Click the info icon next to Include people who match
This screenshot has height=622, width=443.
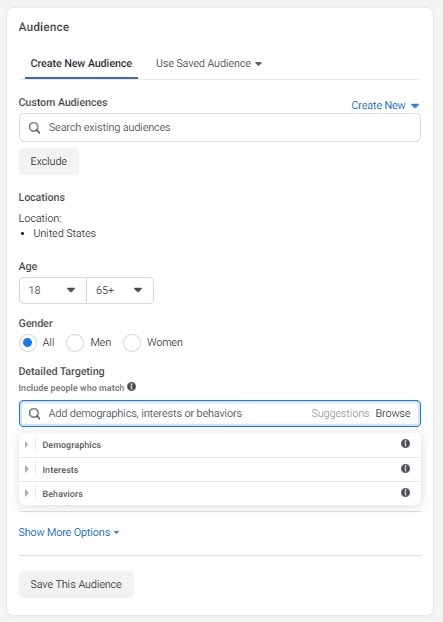132,386
